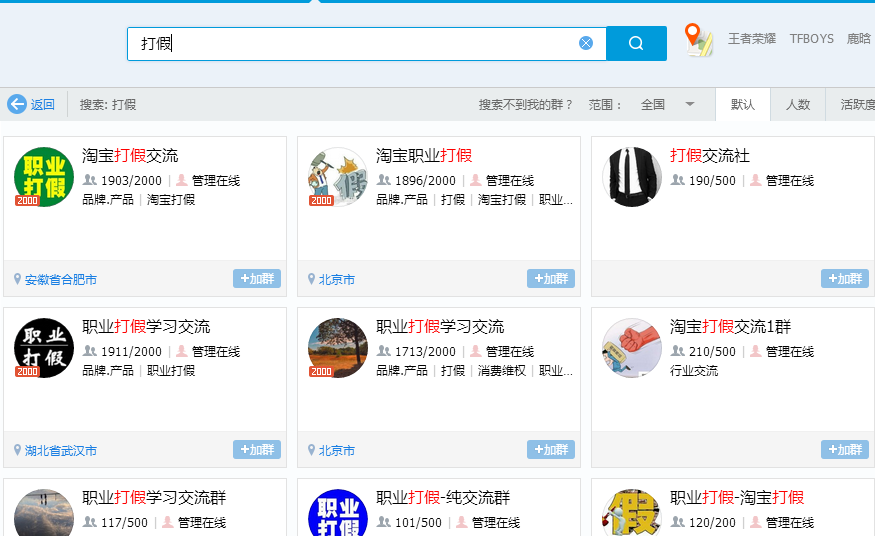
Task: Open the black suit avatar of 打假交流社
Action: click(632, 177)
